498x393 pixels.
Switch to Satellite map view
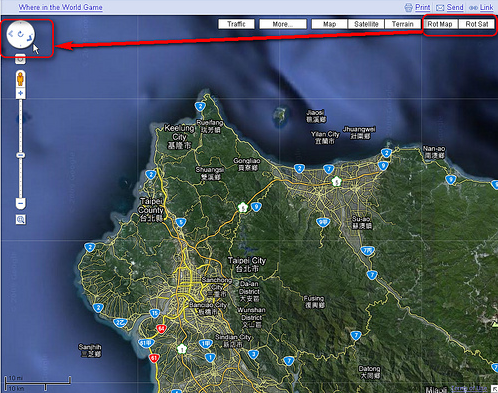click(x=366, y=24)
